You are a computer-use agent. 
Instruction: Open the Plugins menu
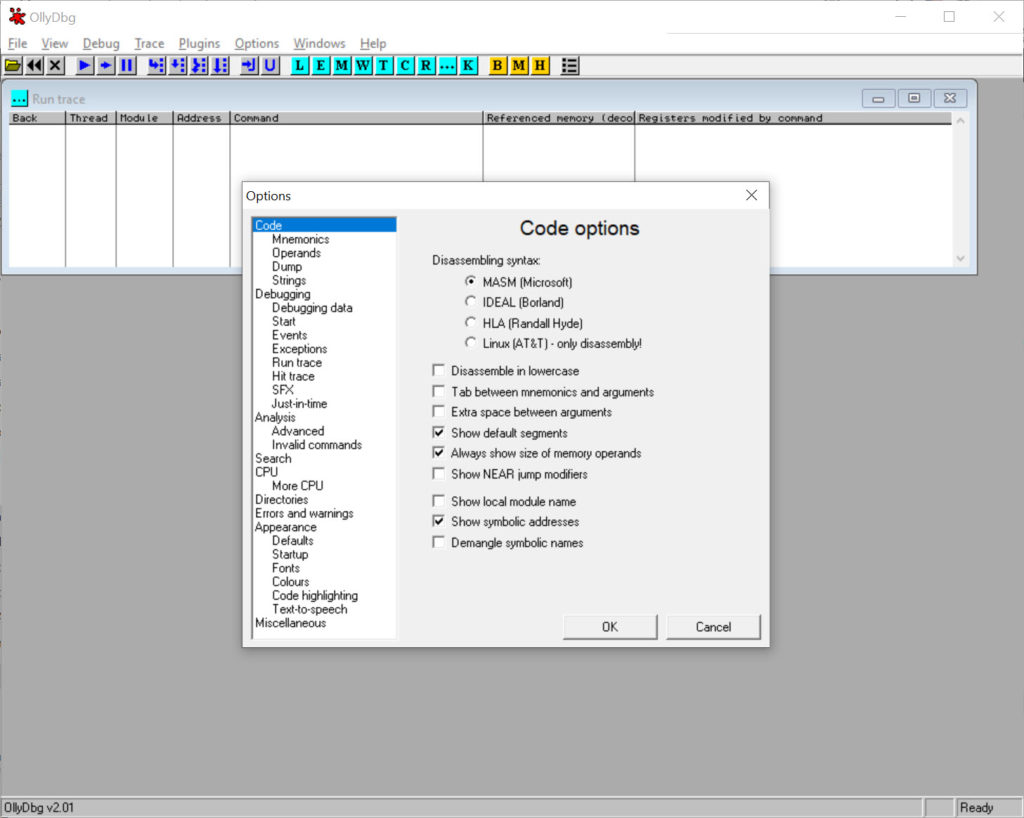199,43
